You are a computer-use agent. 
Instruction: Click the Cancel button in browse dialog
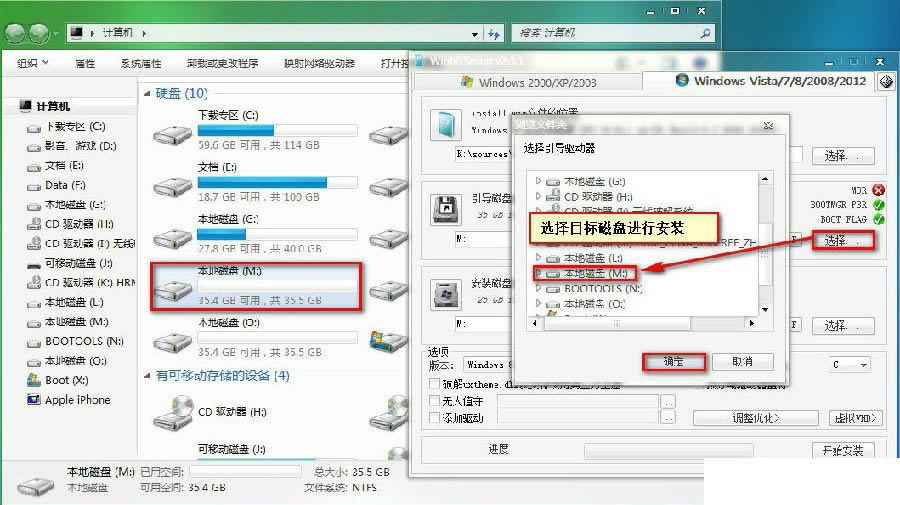click(x=743, y=362)
